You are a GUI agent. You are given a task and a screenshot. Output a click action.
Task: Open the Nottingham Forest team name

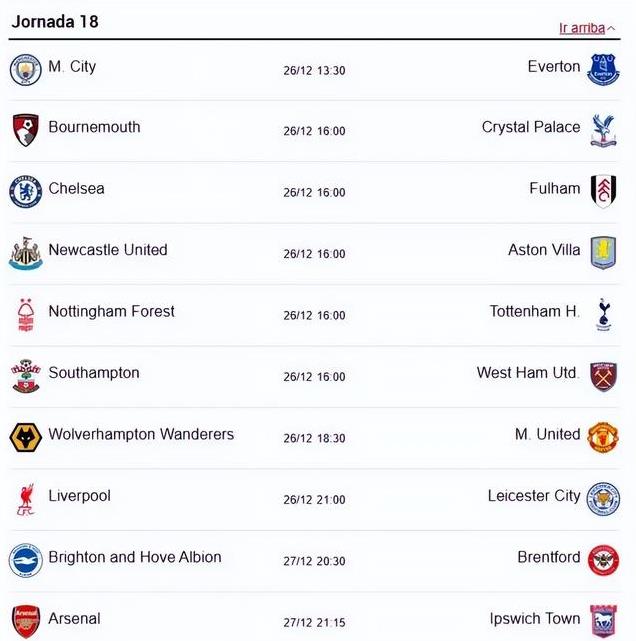(111, 312)
